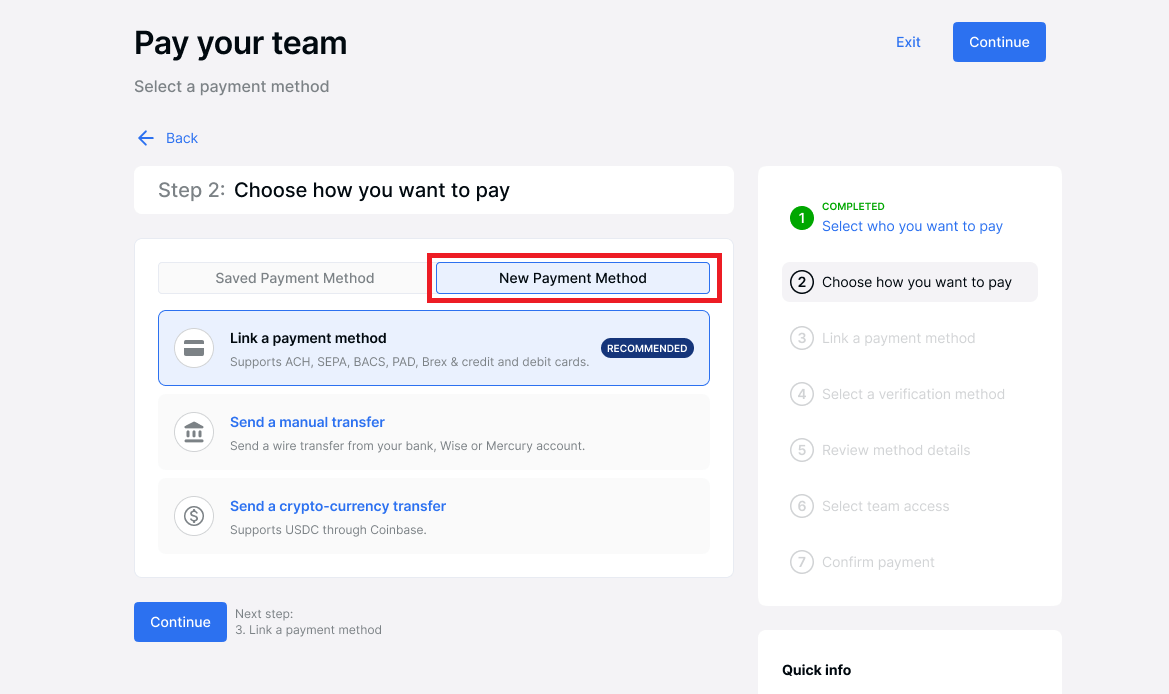The width and height of the screenshot is (1169, 694).
Task: Click the Exit link
Action: (x=907, y=42)
